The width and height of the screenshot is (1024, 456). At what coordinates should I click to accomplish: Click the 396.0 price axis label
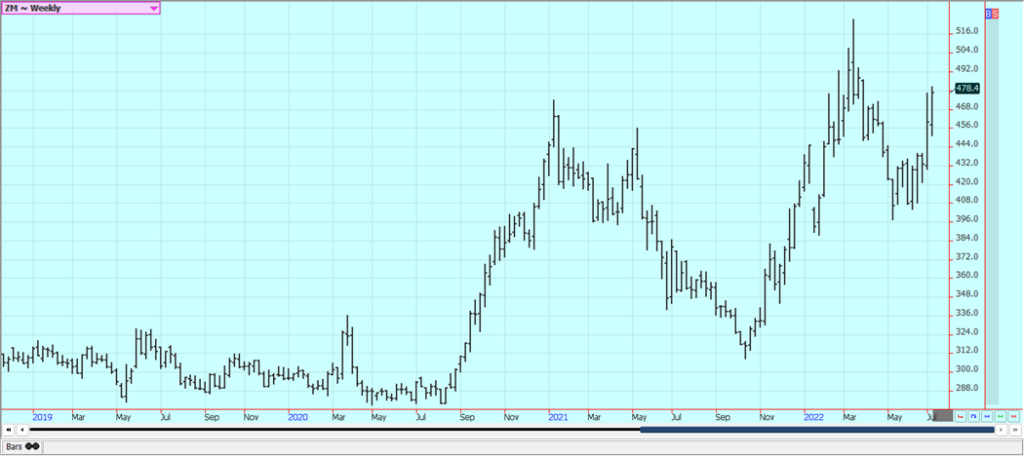[x=966, y=219]
